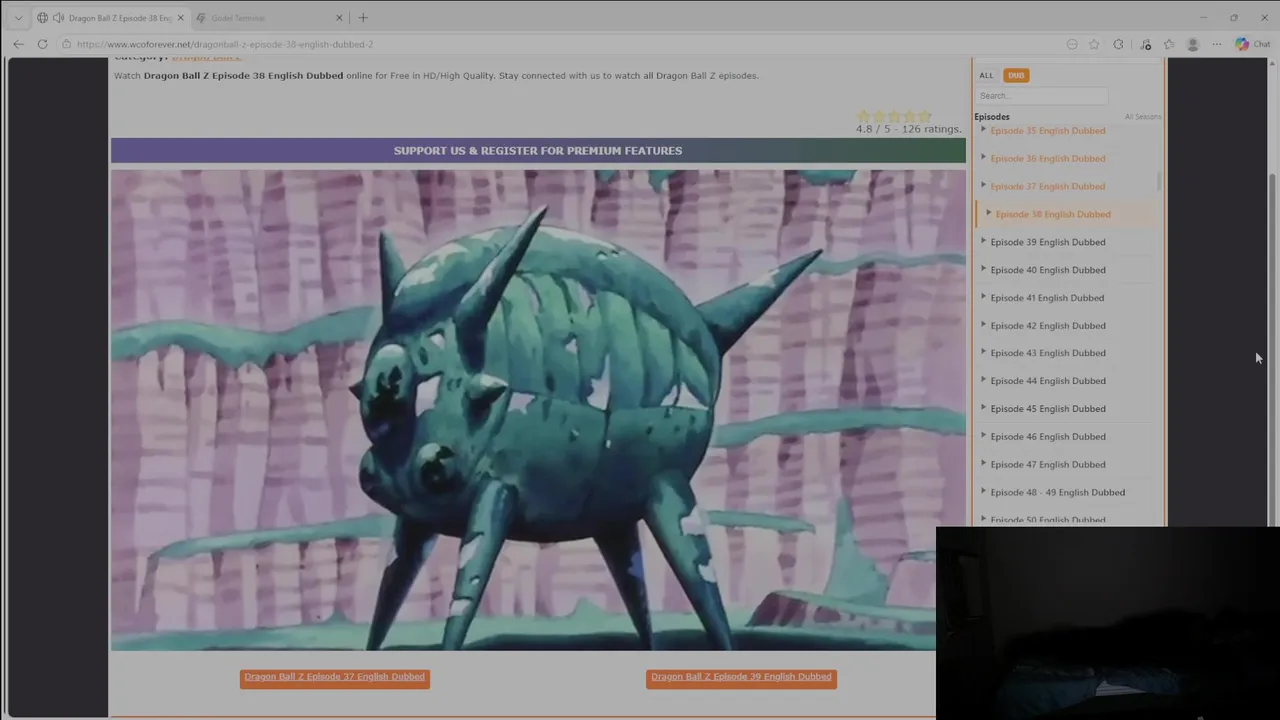Open a new browser tab
The width and height of the screenshot is (1280, 720).
point(363,18)
